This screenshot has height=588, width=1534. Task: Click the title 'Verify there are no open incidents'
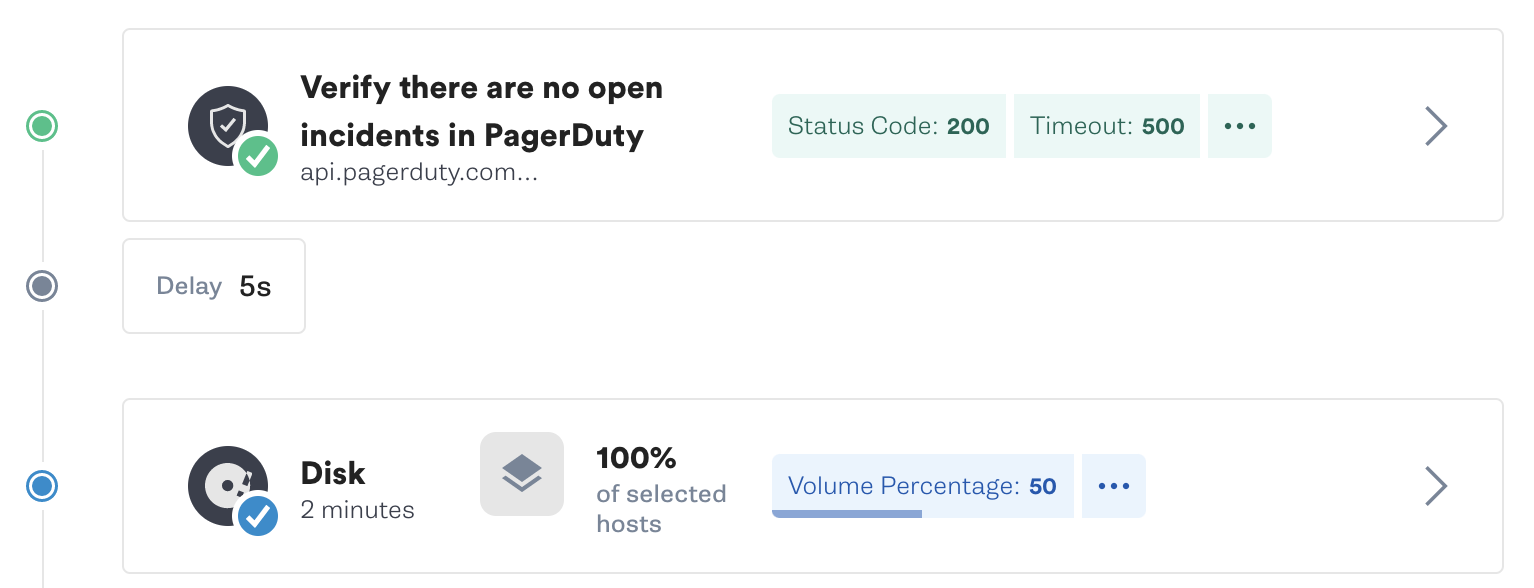(x=481, y=110)
